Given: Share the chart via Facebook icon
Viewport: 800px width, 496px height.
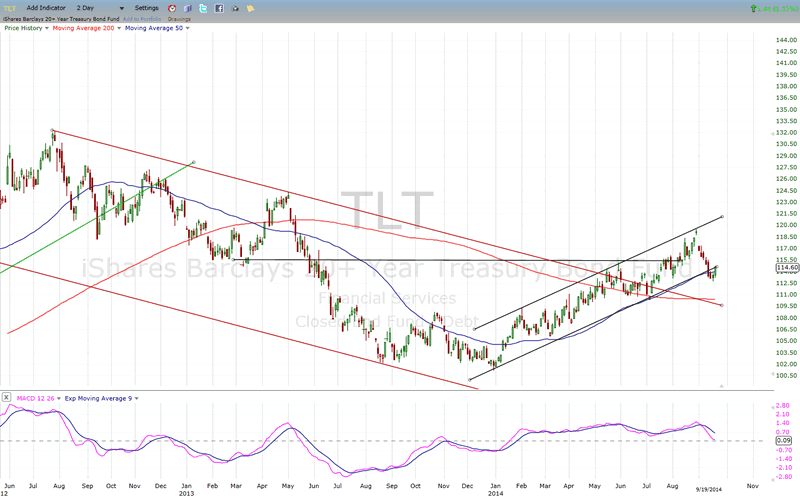Looking at the screenshot, I should 217,7.
